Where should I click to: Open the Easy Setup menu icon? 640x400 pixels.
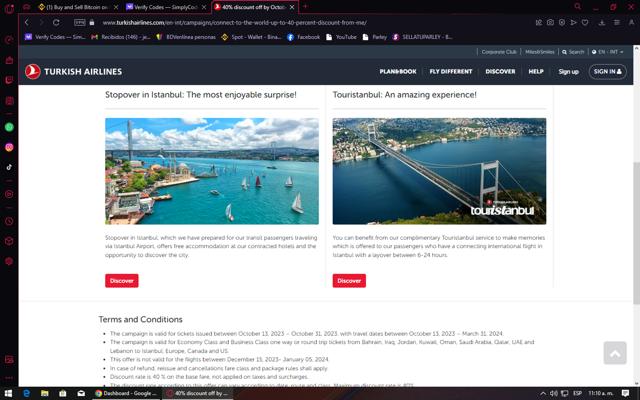pos(617,22)
